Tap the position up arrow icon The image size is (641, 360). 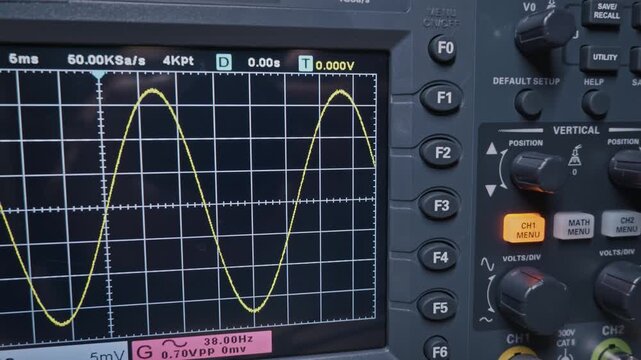coord(492,149)
